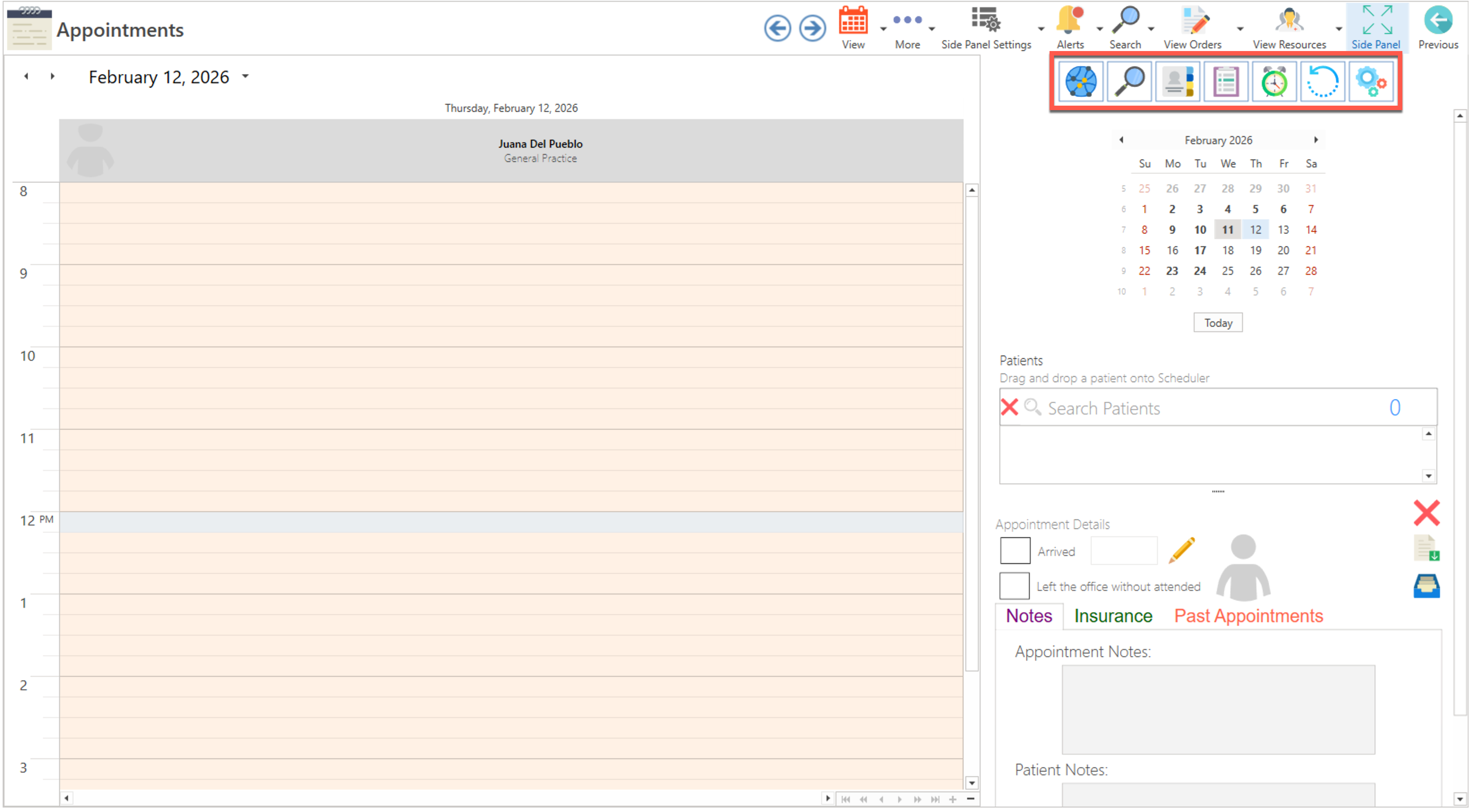The image size is (1474, 812).
Task: Toggle the Arrived checkbox
Action: pos(1015,551)
